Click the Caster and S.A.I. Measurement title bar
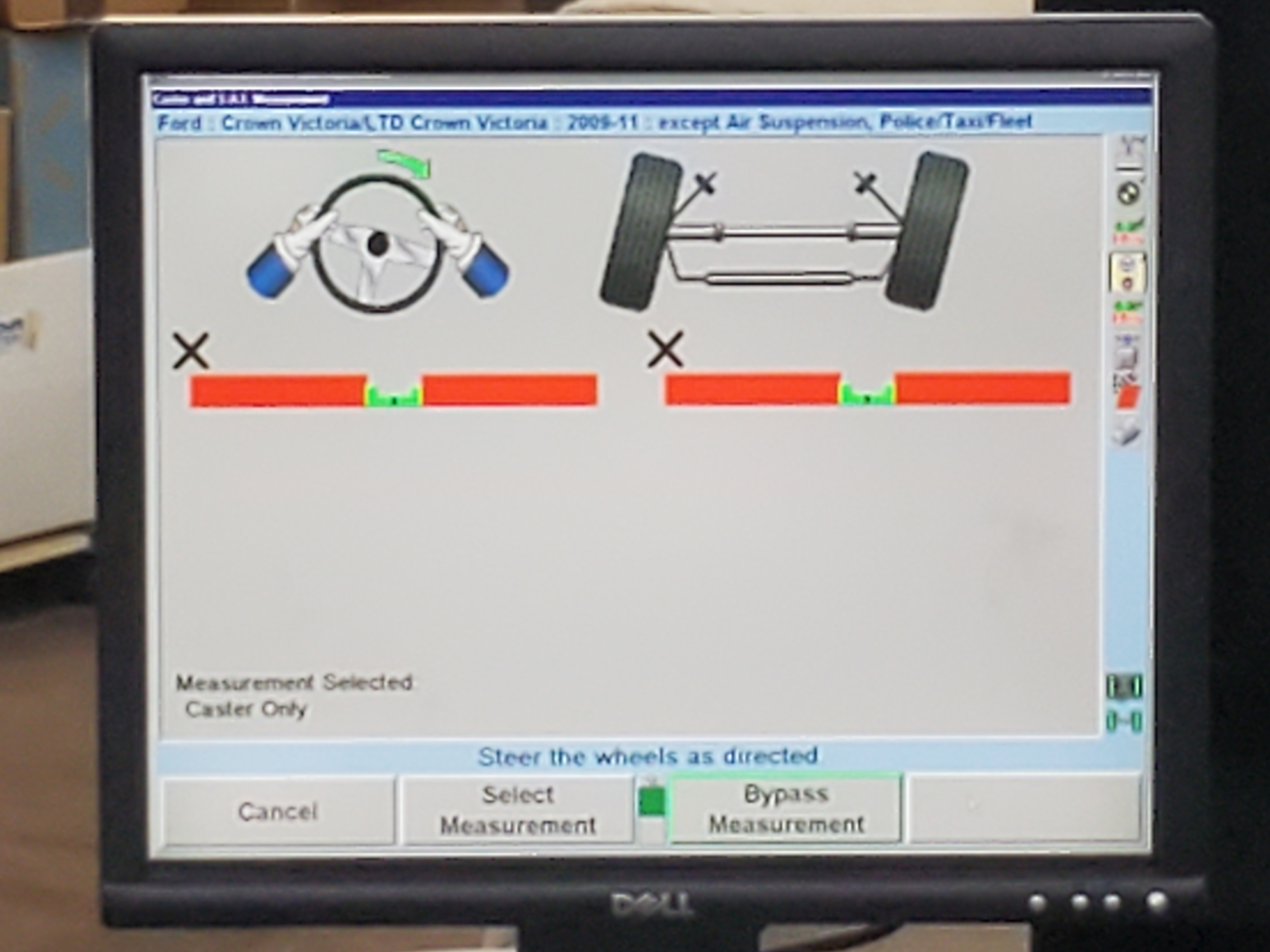The width and height of the screenshot is (1270, 952). click(652, 99)
